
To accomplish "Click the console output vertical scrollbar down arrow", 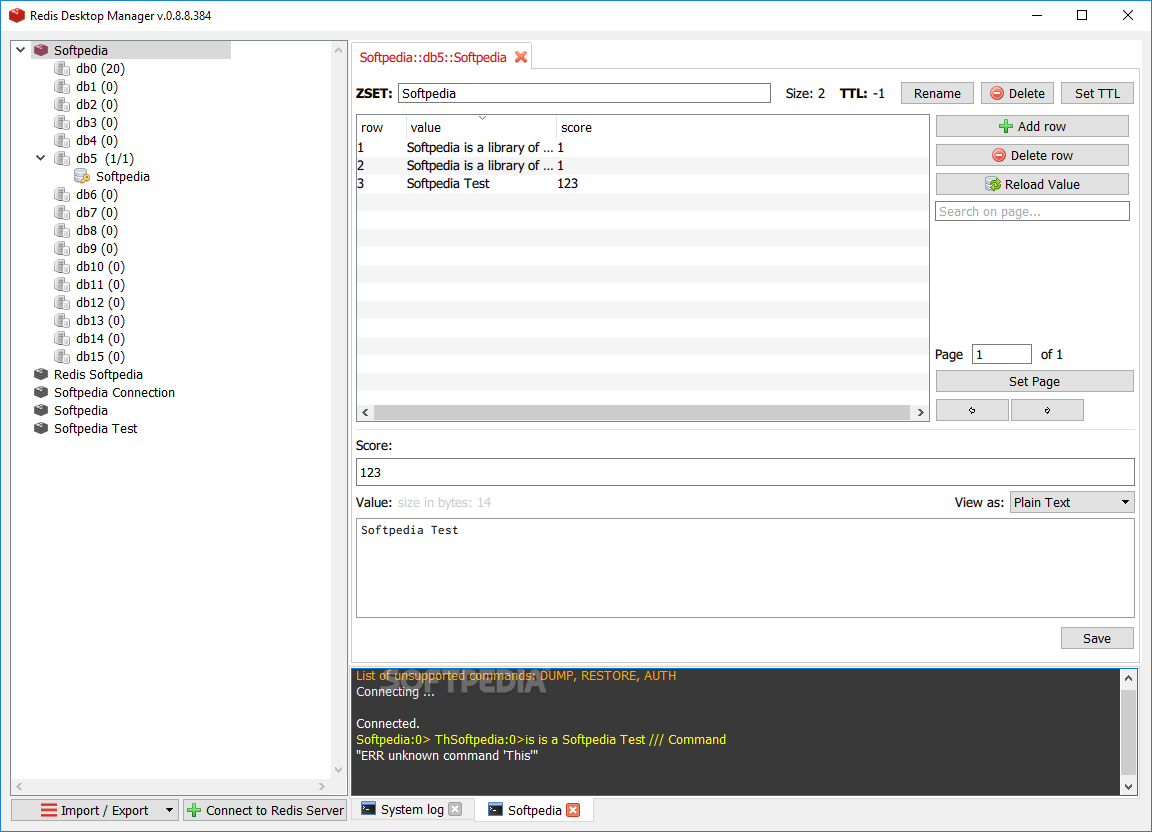I will pyautogui.click(x=1128, y=786).
